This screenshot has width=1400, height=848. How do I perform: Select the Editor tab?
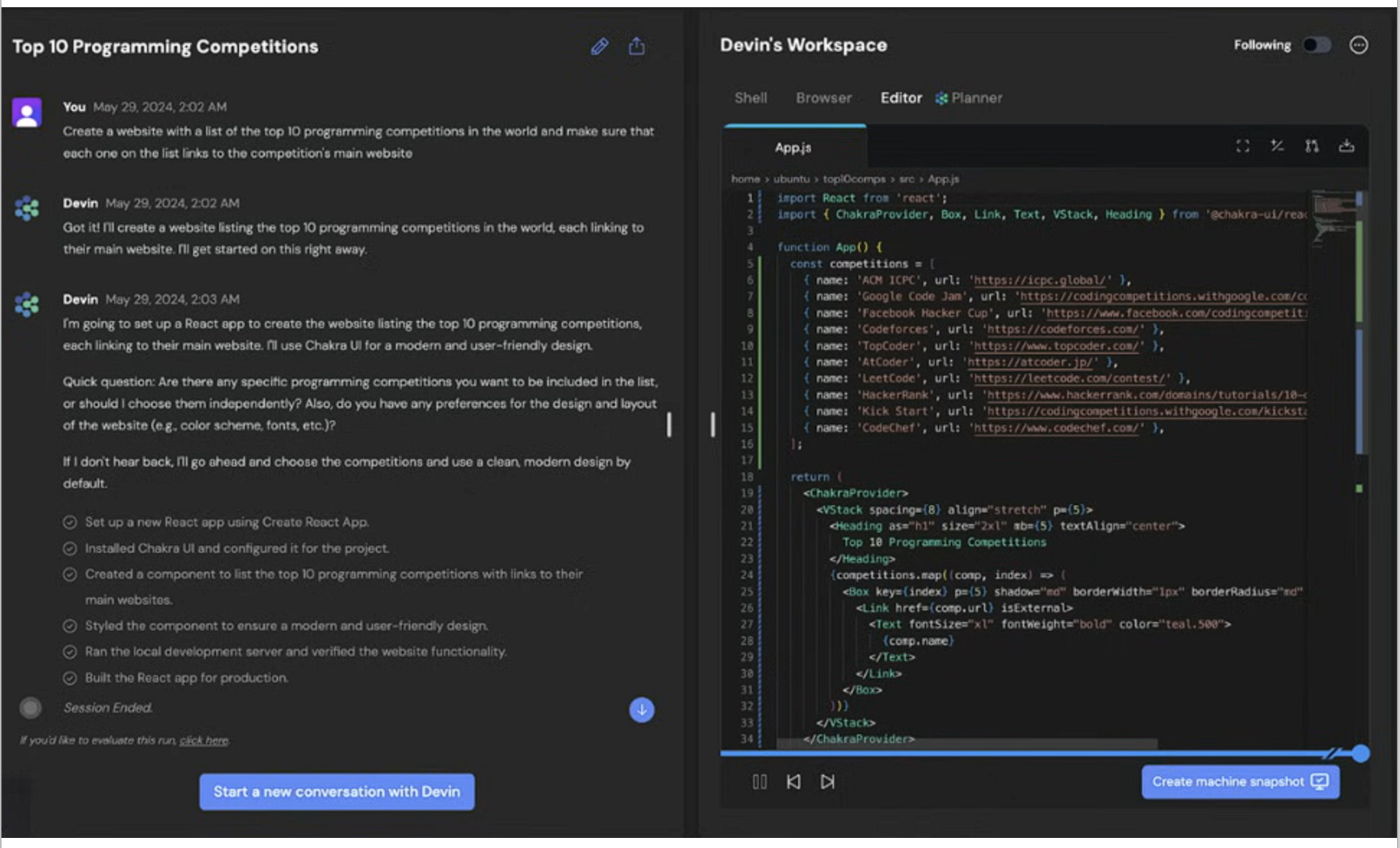pos(900,98)
